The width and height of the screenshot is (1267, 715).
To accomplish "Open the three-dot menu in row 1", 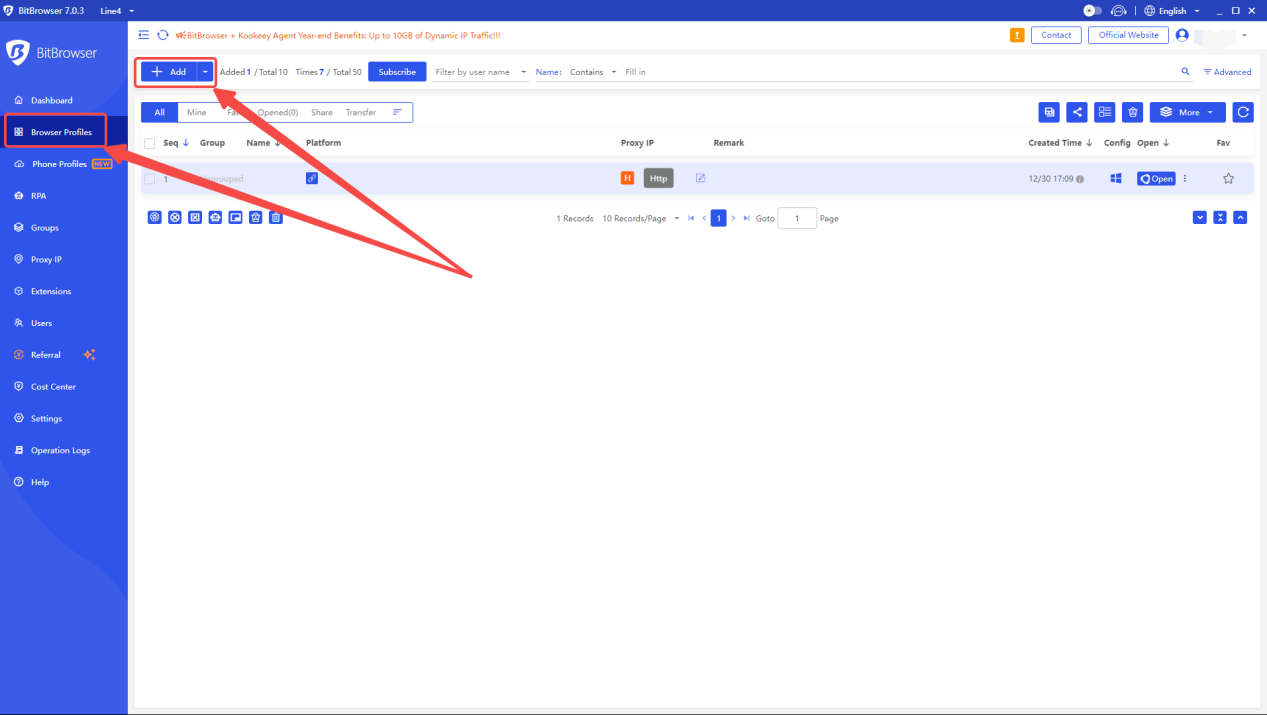I will 1185,179.
